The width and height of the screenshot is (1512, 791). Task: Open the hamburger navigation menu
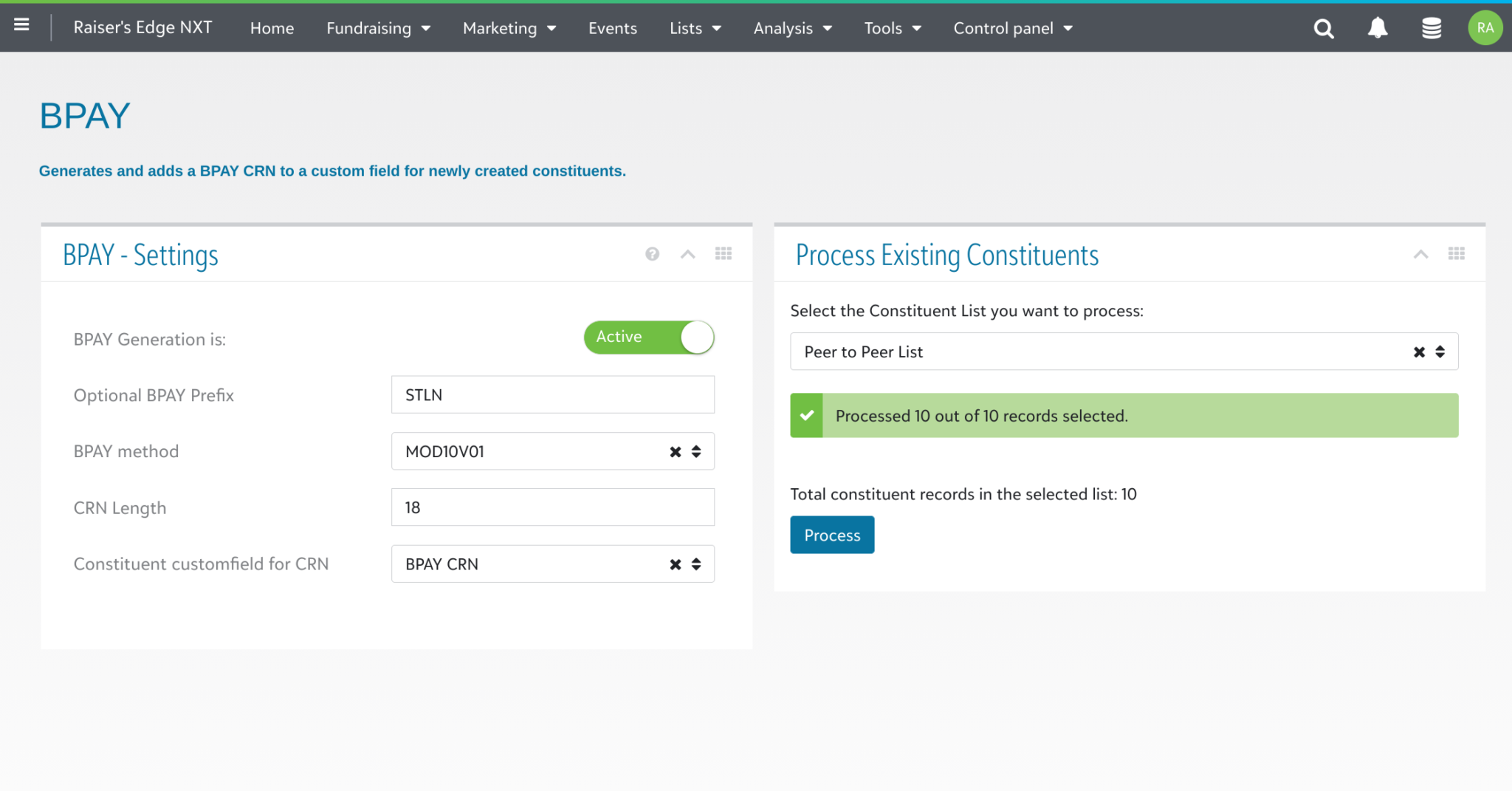pos(22,26)
